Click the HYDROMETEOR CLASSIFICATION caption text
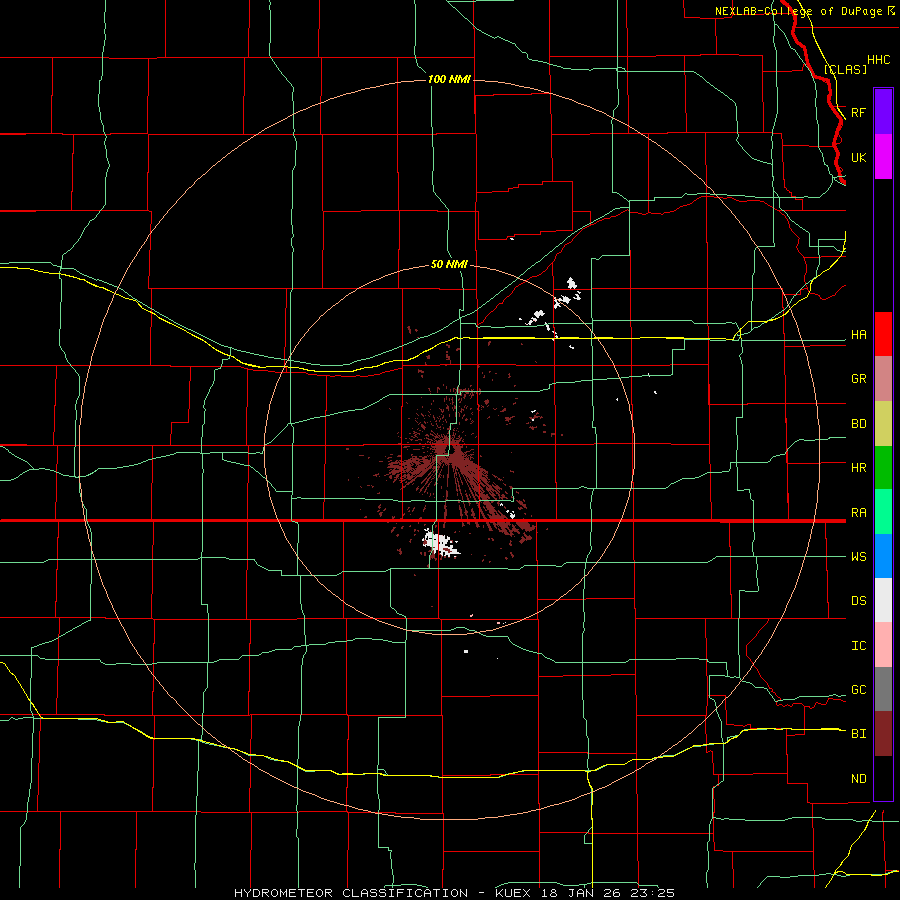This screenshot has height=900, width=900. [x=351, y=893]
